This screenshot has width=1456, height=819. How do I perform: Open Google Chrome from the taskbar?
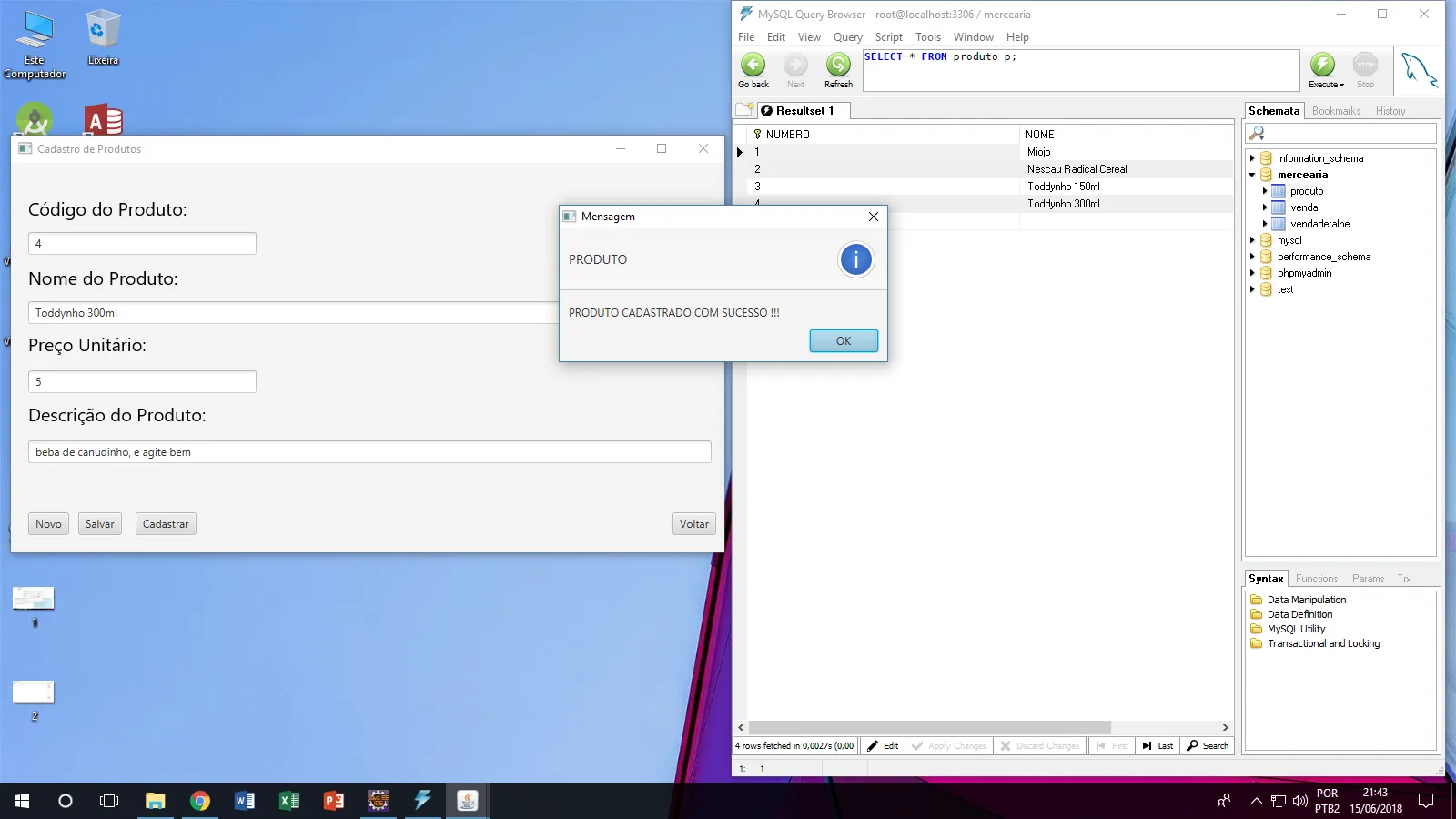click(200, 801)
